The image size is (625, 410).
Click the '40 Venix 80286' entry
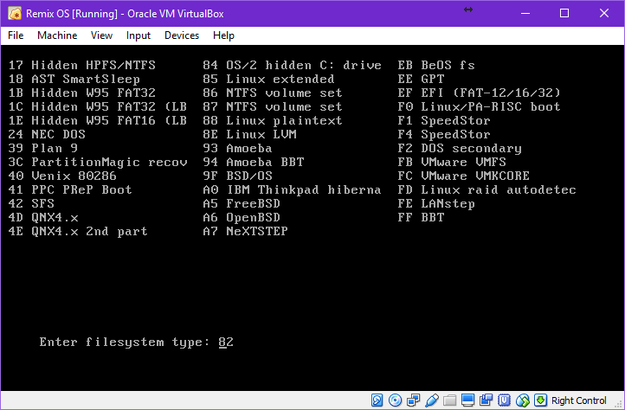[62, 176]
